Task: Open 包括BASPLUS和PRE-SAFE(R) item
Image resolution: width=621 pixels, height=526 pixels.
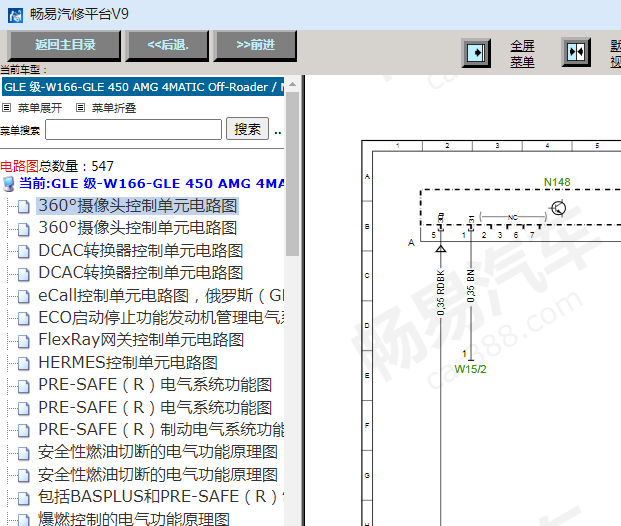Action: (x=161, y=497)
